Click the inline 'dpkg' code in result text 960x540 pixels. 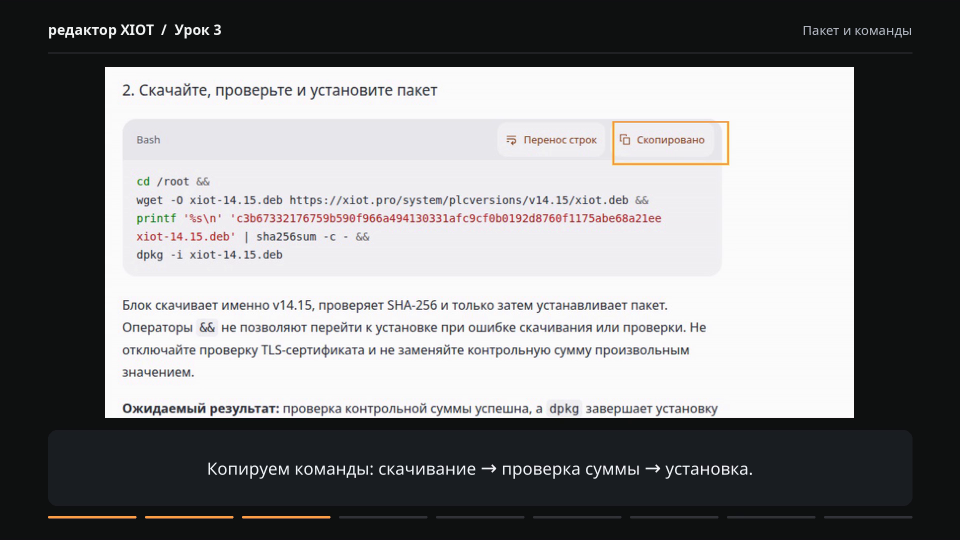[564, 408]
